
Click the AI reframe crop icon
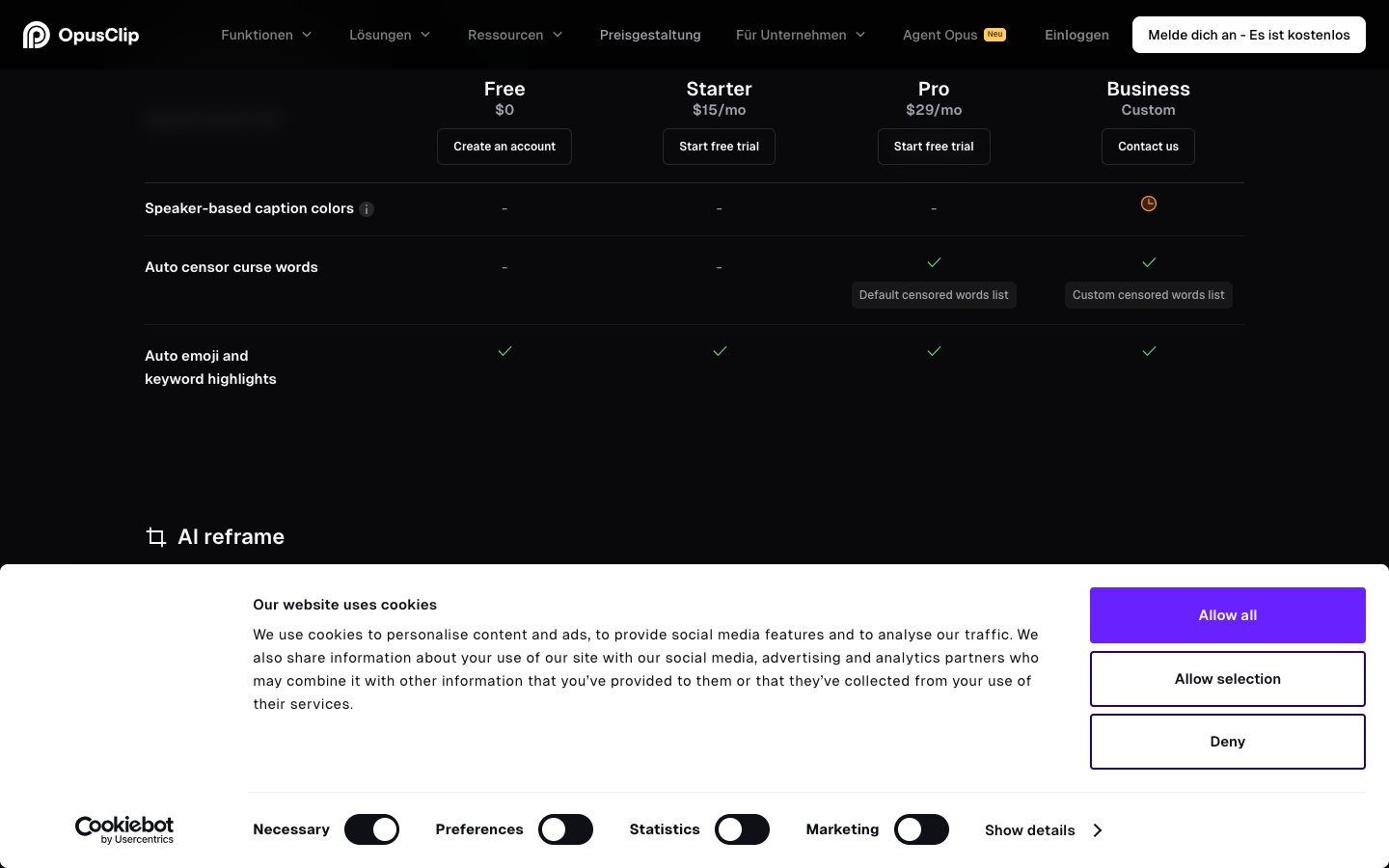tap(156, 537)
